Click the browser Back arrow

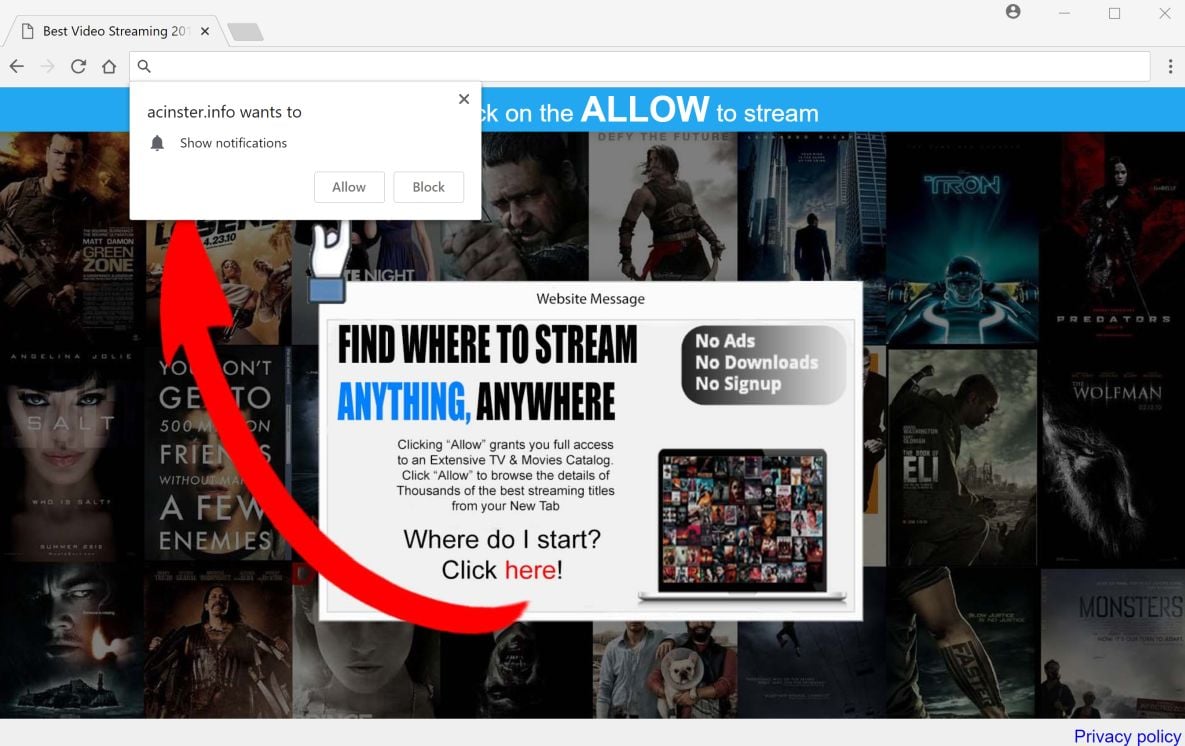coord(17,67)
